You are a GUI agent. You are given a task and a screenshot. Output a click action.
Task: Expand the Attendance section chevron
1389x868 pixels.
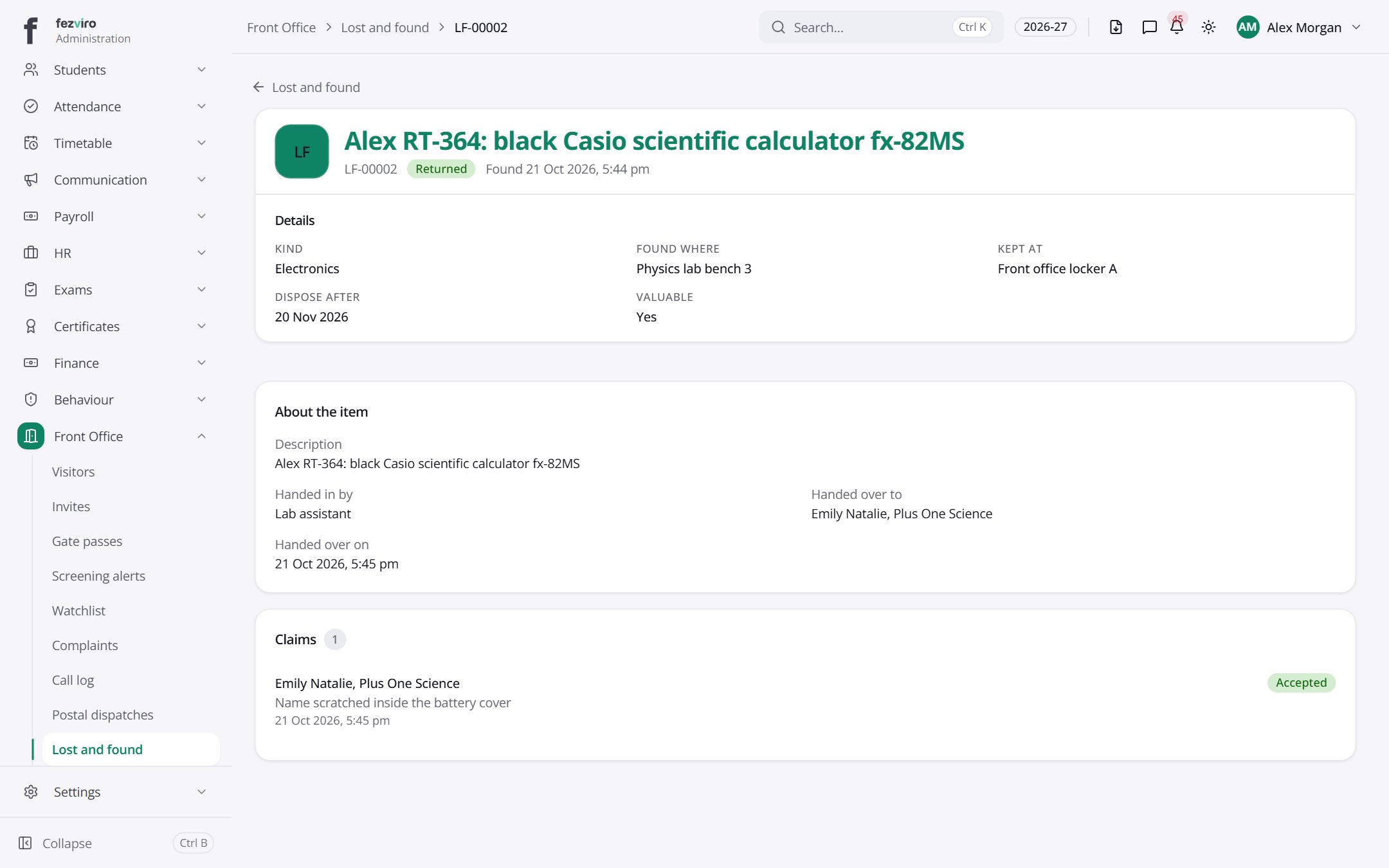click(201, 106)
